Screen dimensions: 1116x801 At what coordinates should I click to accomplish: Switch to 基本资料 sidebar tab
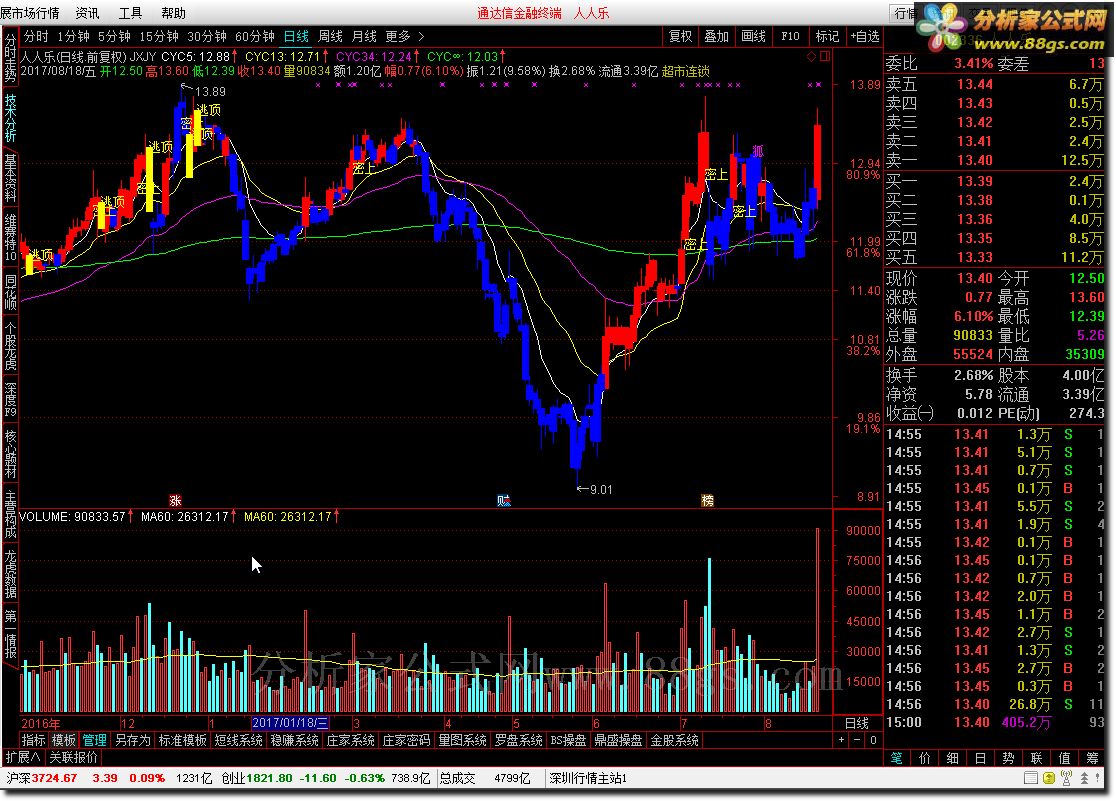(10, 177)
